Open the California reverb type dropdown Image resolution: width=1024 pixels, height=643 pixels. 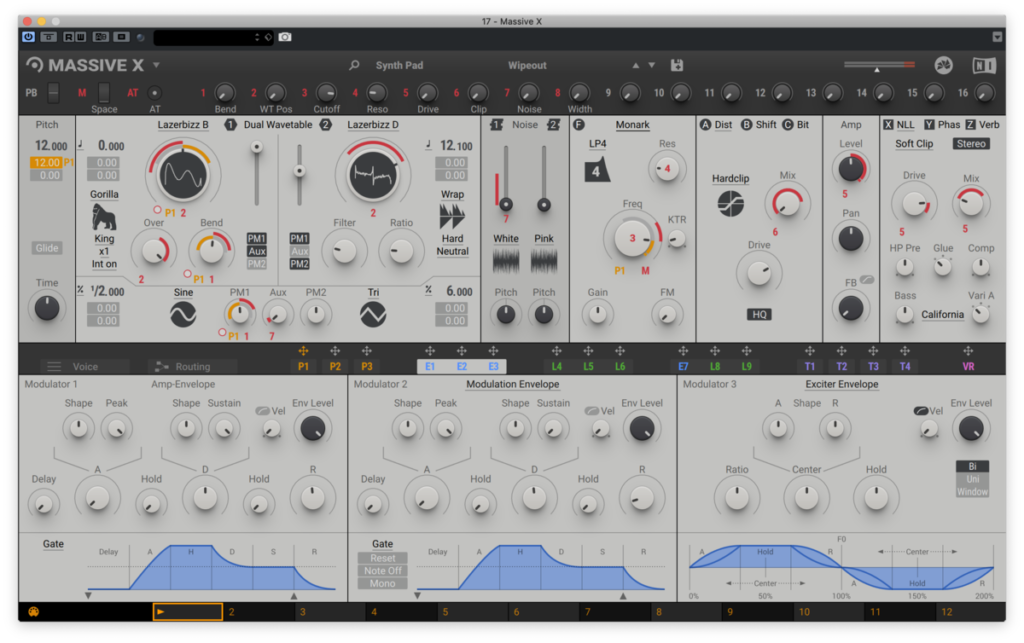(x=942, y=315)
